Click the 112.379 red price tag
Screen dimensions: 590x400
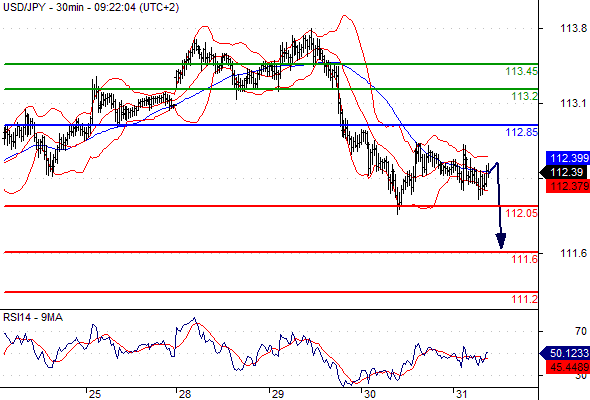(x=568, y=186)
